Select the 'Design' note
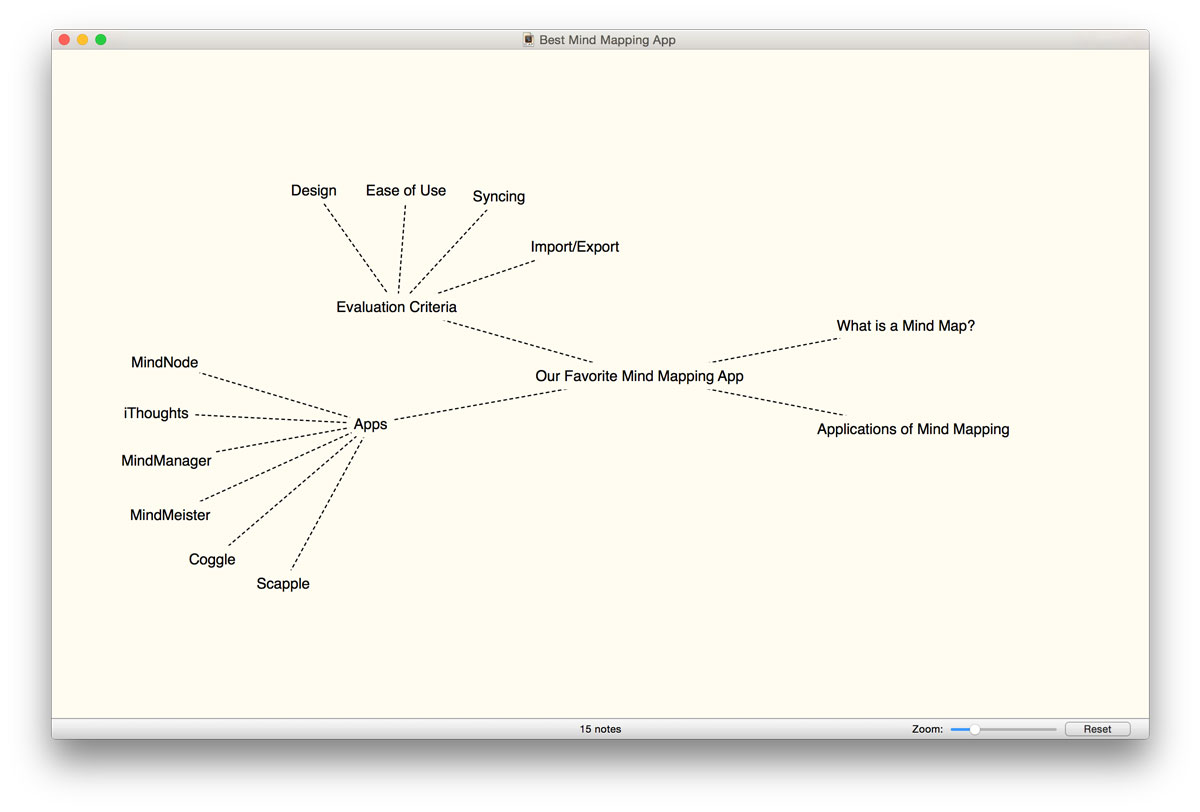Image resolution: width=1200 pixels, height=812 pixels. pyautogui.click(x=314, y=191)
